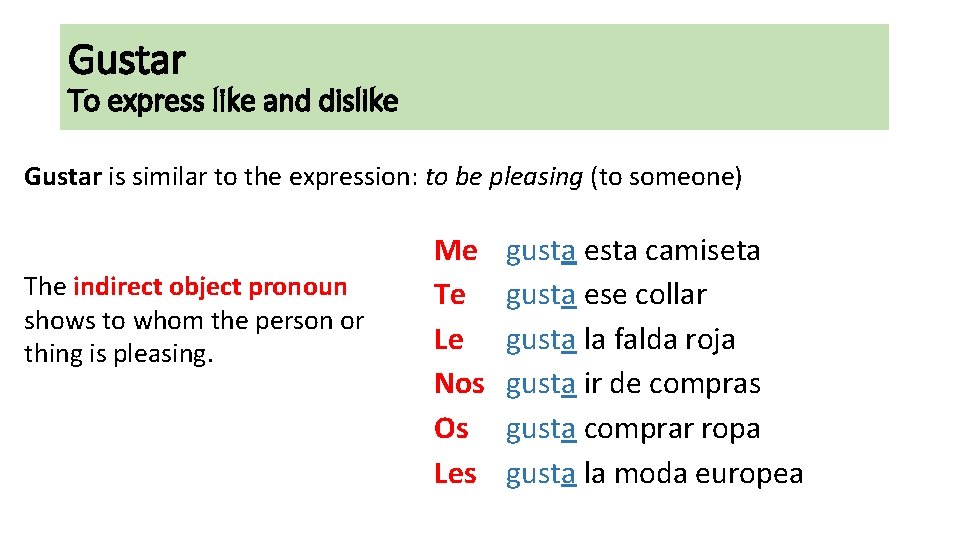Click the phrase "la moda europea"

point(693,474)
